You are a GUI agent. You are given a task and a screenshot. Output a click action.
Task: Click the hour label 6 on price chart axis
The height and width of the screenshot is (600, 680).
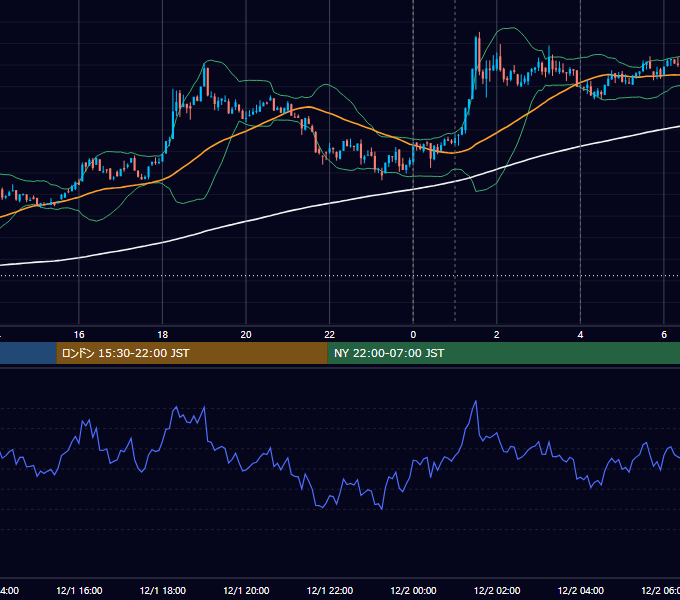[664, 335]
